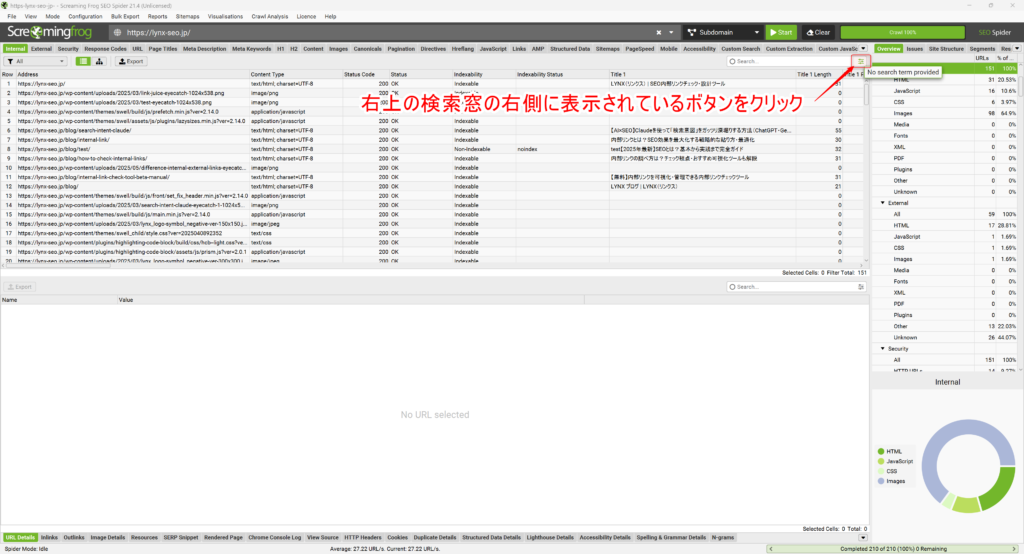Click the Clear crawl button
This screenshot has height=554, width=1024.
point(816,32)
